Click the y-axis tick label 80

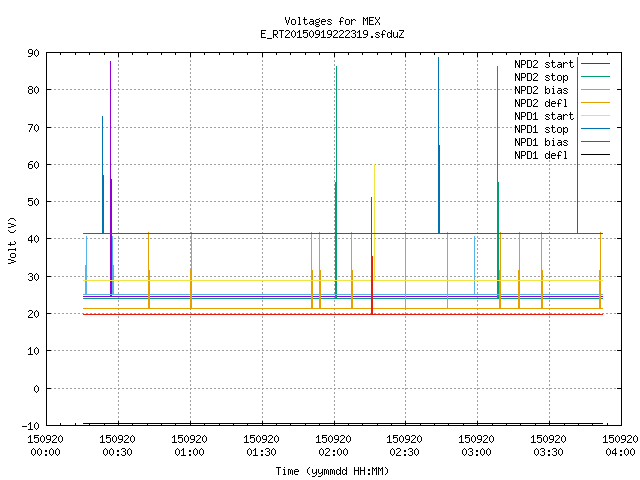point(33,90)
